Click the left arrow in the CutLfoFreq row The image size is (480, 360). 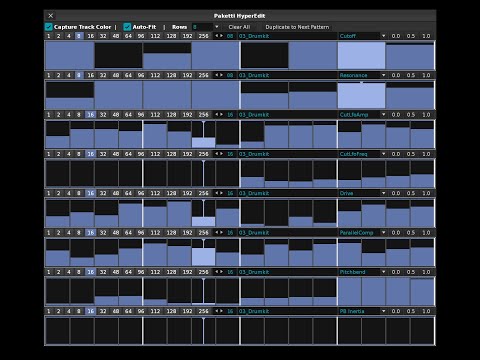[217, 154]
